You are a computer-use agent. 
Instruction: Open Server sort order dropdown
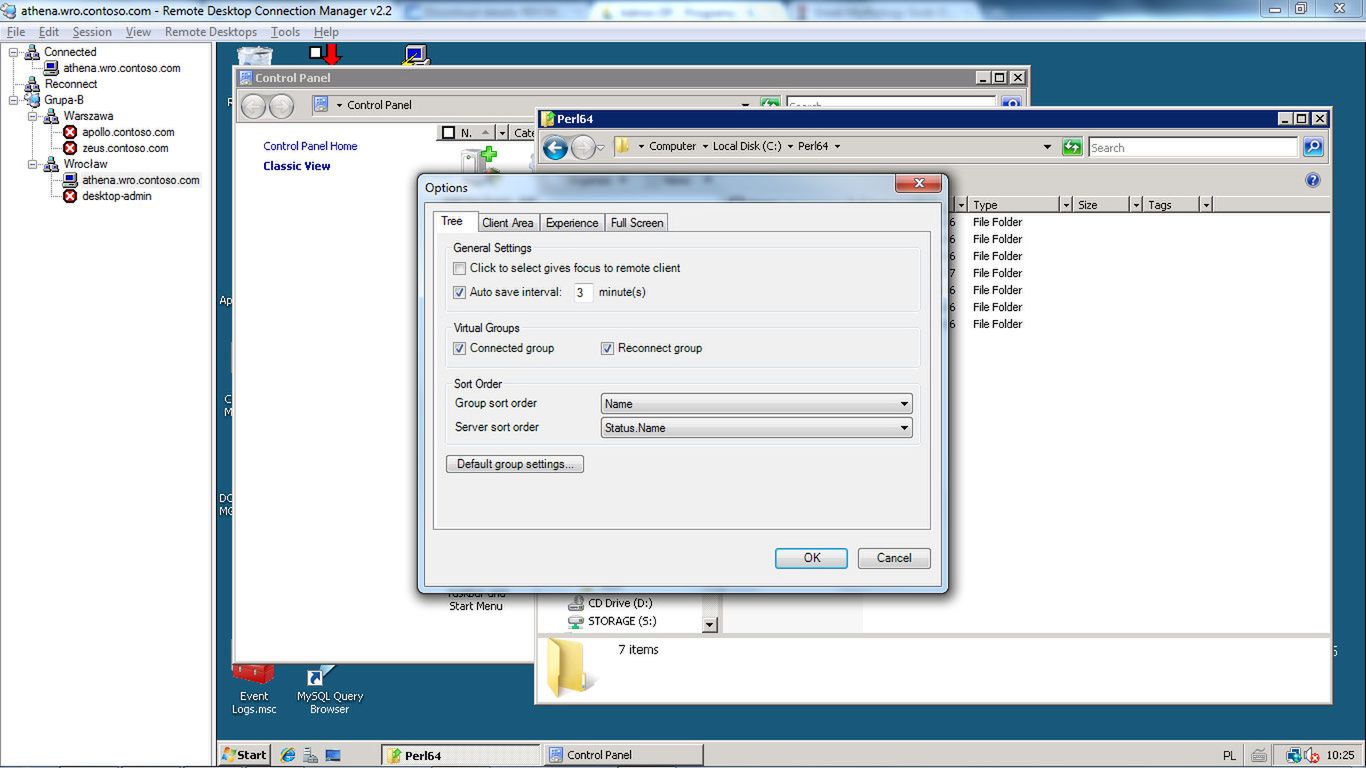pos(756,428)
